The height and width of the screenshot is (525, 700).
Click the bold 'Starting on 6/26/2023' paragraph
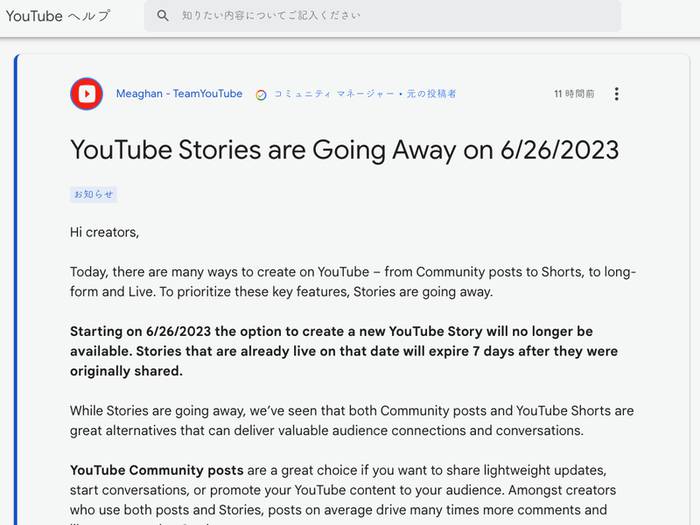pos(344,351)
